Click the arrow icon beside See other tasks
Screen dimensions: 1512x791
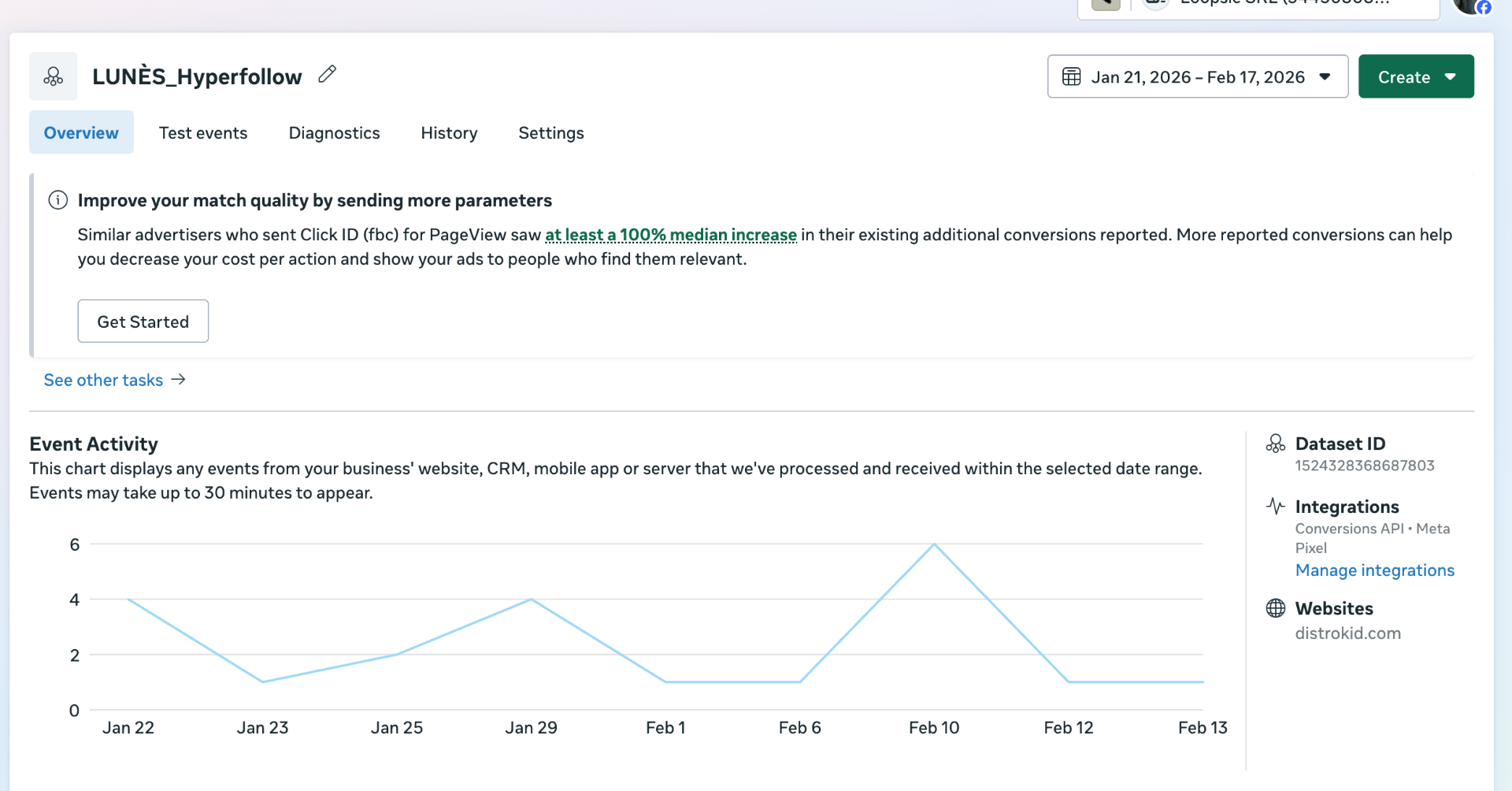(x=179, y=379)
